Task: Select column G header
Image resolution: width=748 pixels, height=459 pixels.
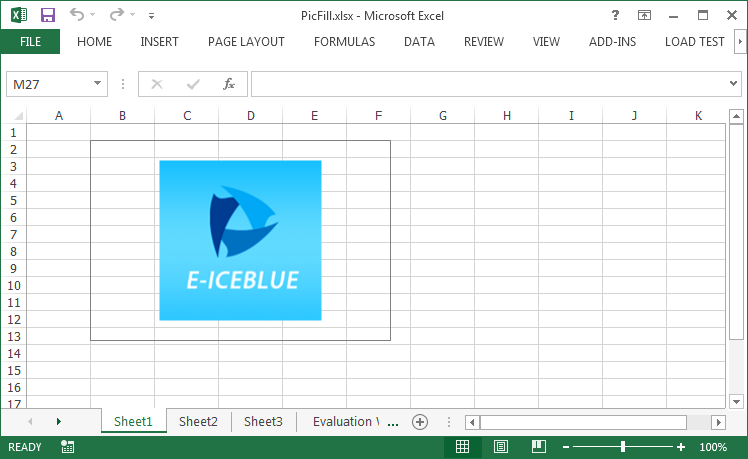Action: [x=443, y=115]
